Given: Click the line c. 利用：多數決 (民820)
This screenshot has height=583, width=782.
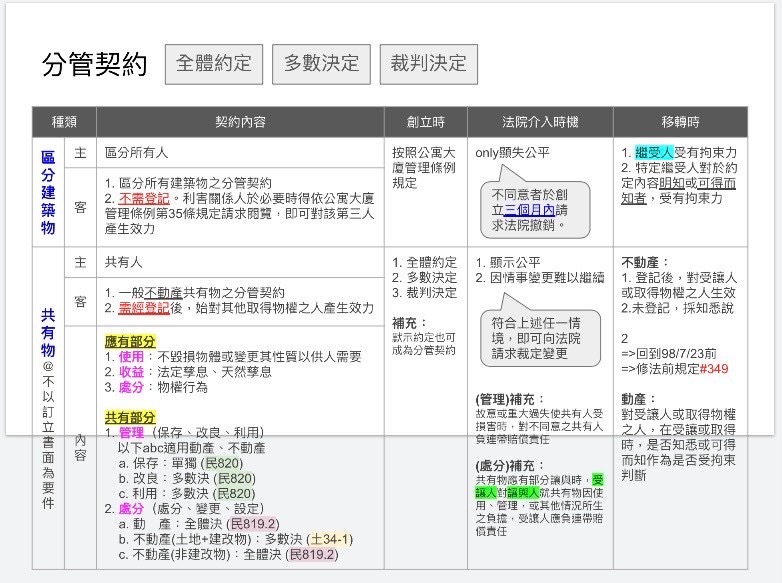Looking at the screenshot, I should click(187, 494).
